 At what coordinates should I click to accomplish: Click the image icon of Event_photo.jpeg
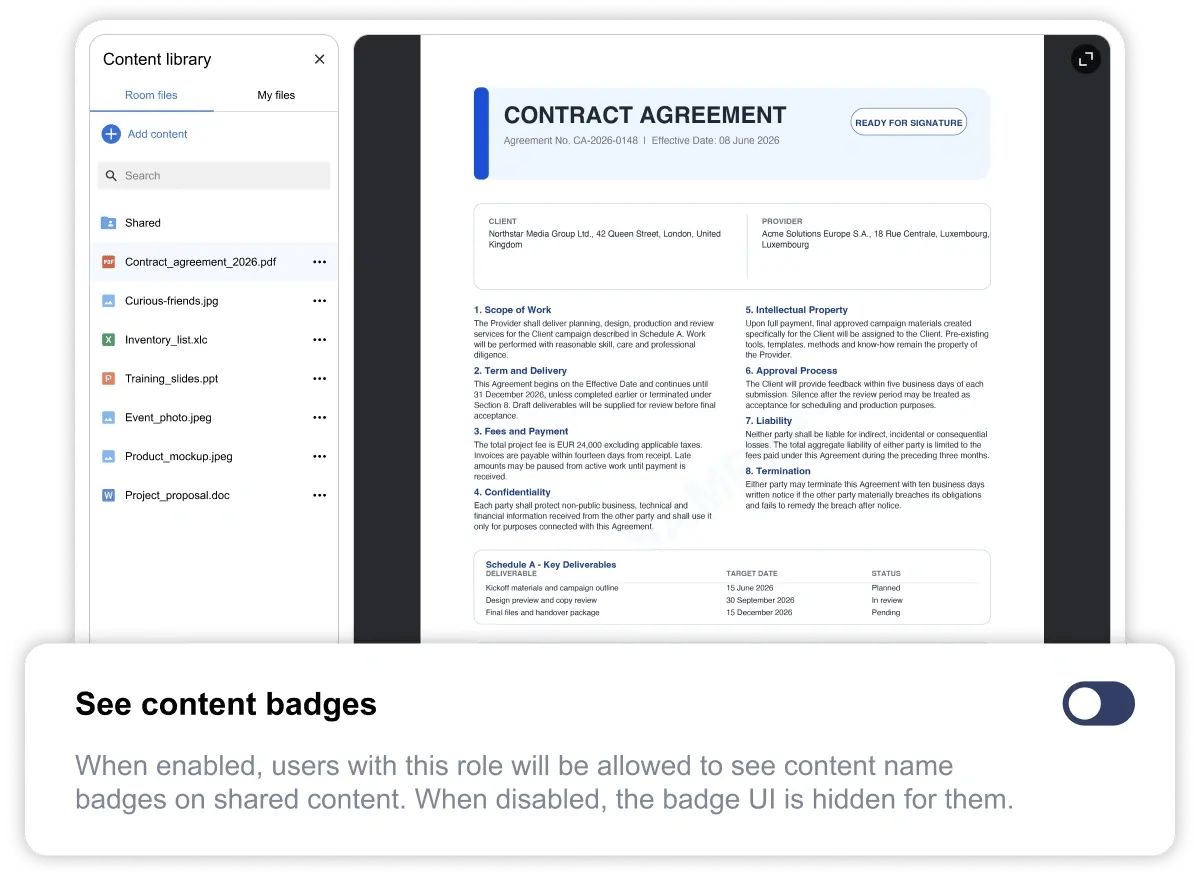109,418
